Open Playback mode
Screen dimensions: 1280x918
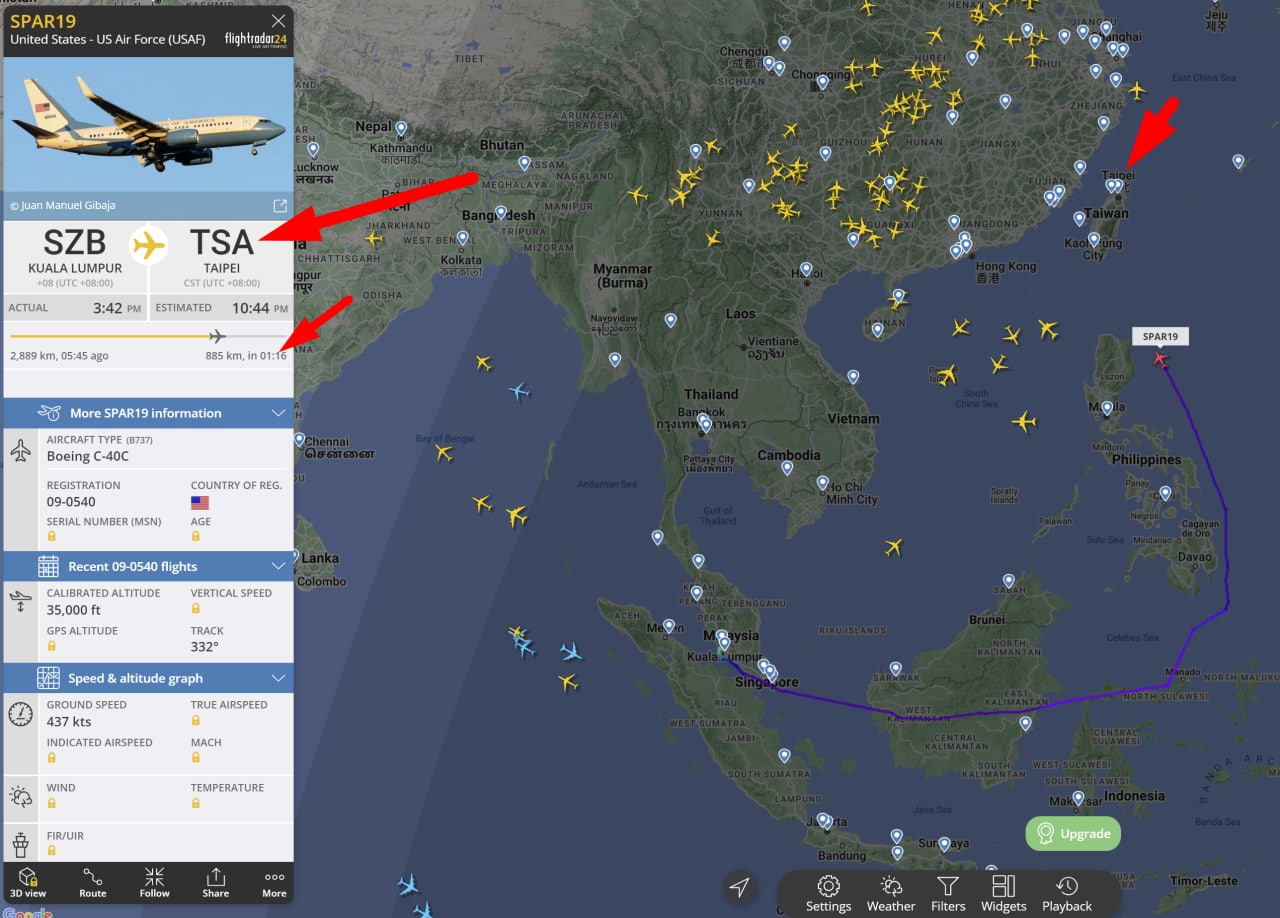(x=1067, y=893)
